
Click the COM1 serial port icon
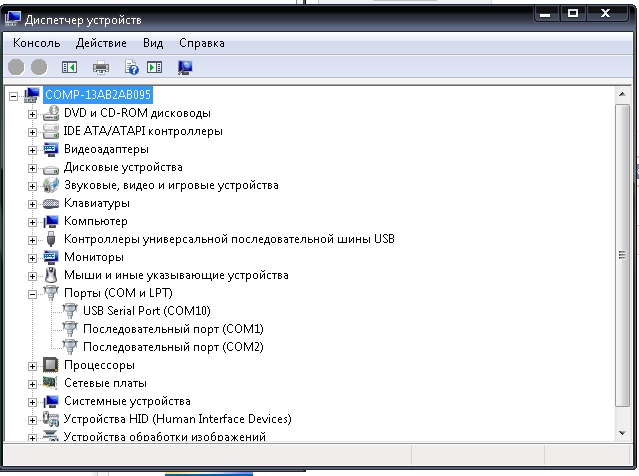(70, 329)
